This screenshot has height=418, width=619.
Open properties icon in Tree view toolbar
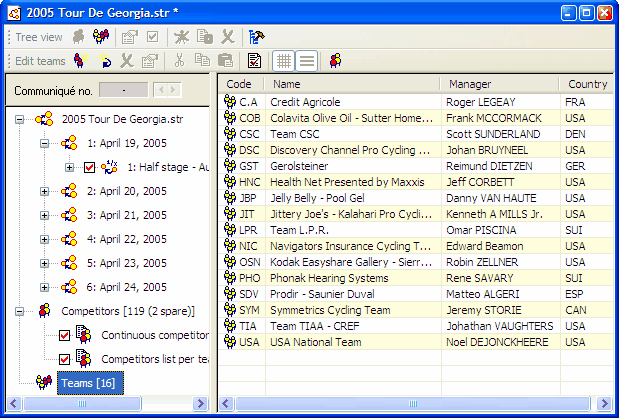point(129,37)
